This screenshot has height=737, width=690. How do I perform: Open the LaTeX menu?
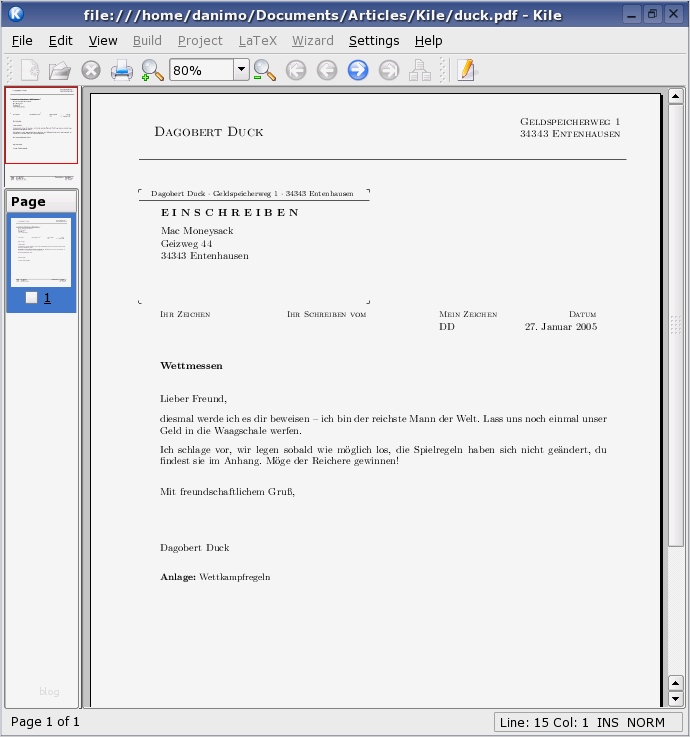point(258,41)
